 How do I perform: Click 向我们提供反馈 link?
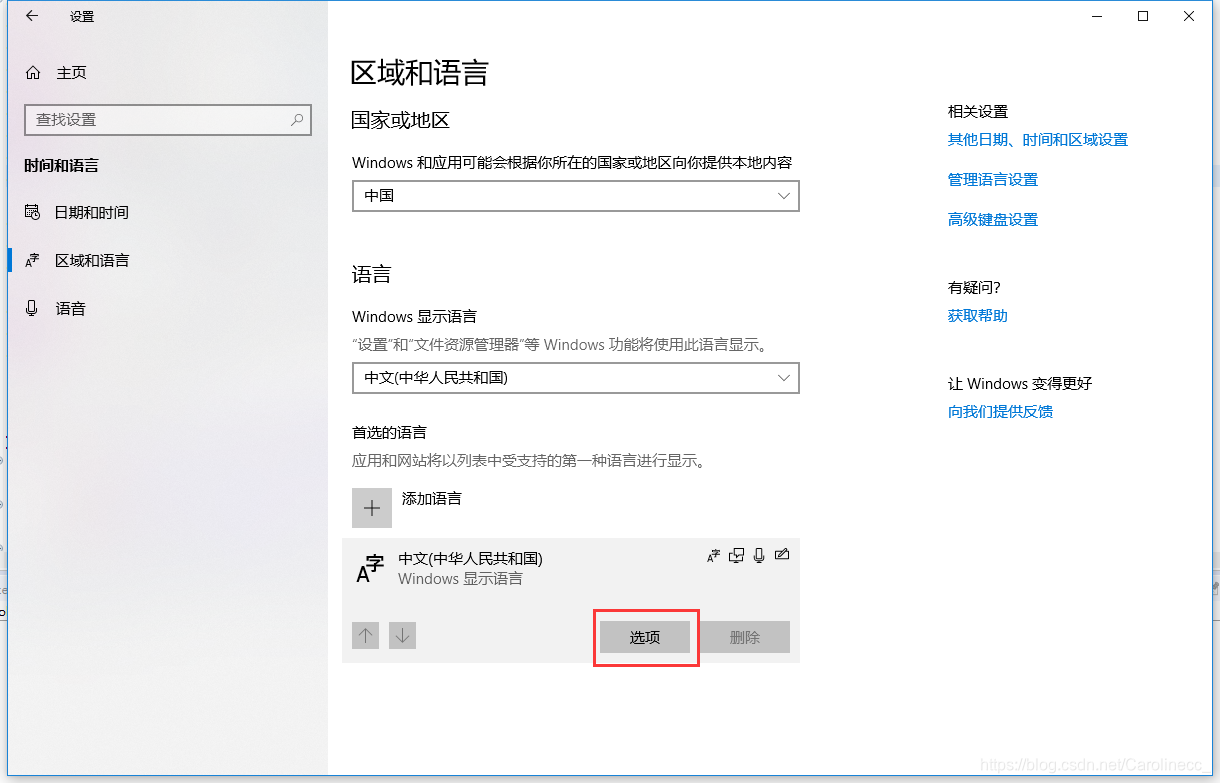pyautogui.click(x=1000, y=412)
